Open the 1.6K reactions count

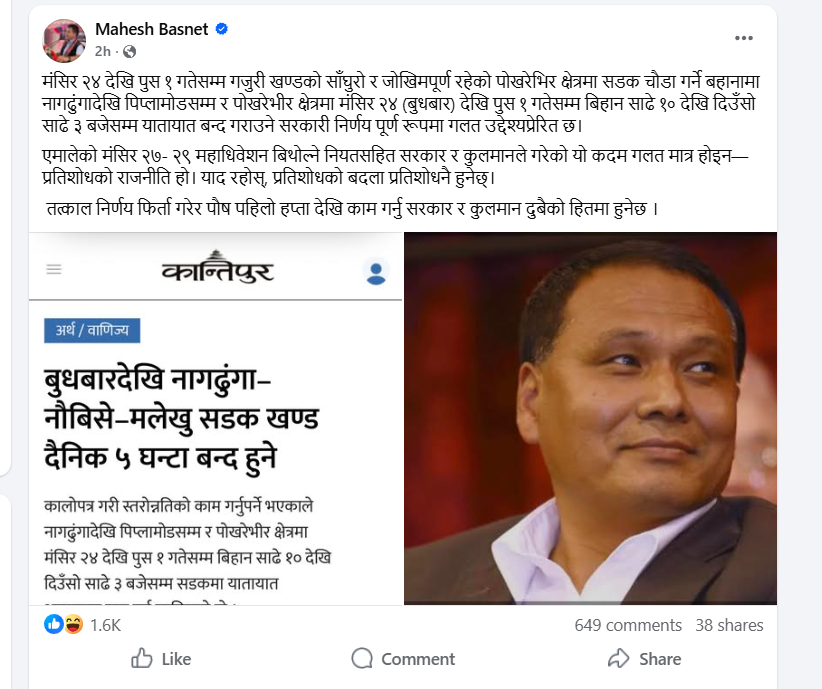point(105,625)
